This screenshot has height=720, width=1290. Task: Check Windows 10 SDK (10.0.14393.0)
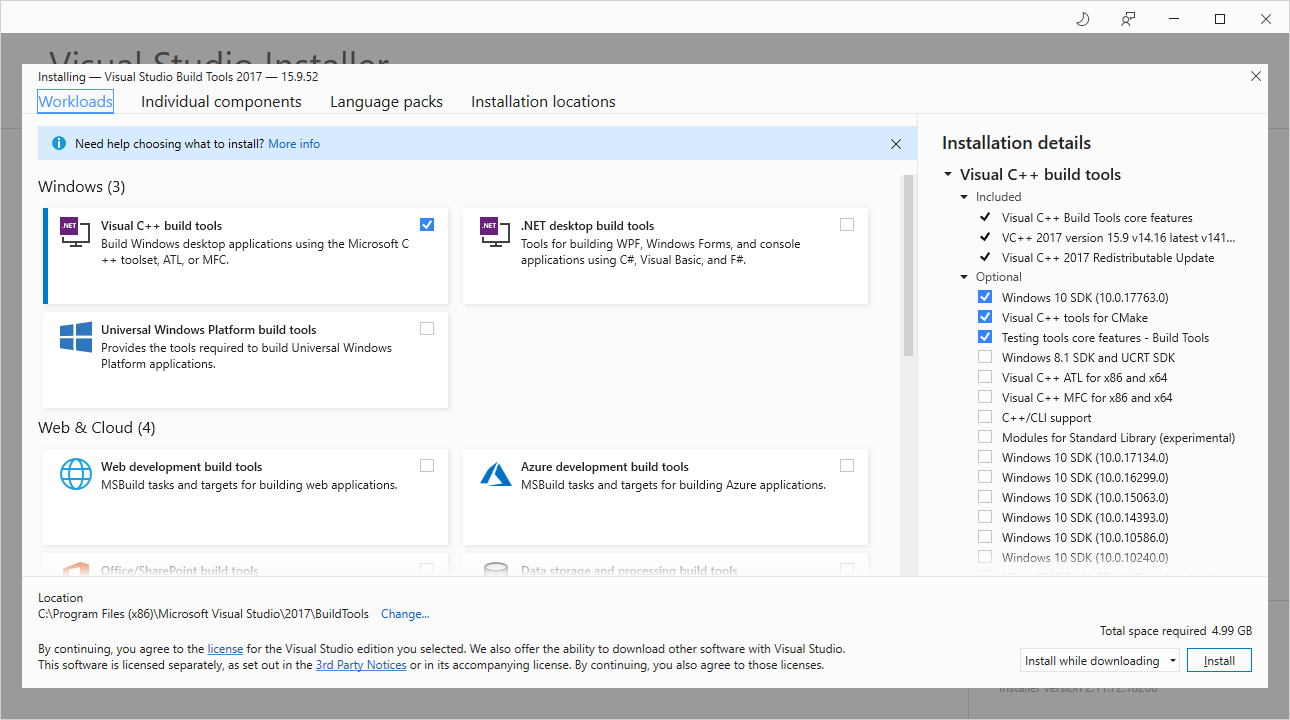985,517
